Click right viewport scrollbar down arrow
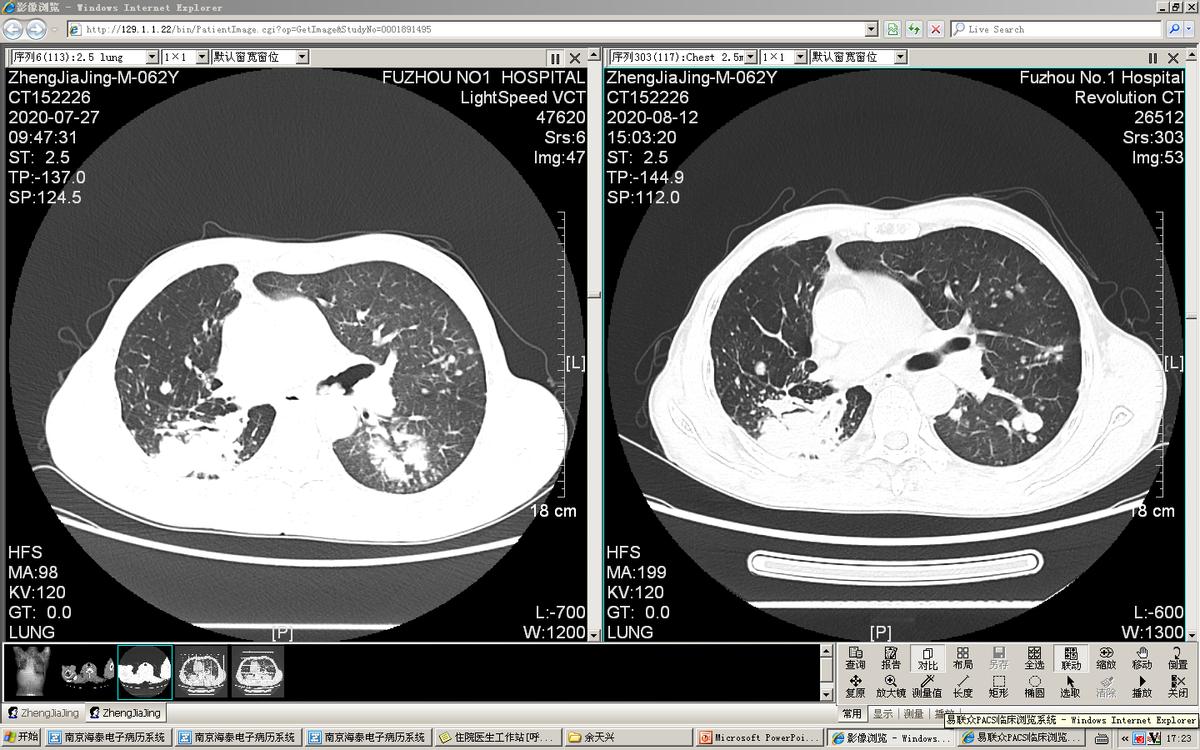The height and width of the screenshot is (750, 1200). [x=1191, y=635]
